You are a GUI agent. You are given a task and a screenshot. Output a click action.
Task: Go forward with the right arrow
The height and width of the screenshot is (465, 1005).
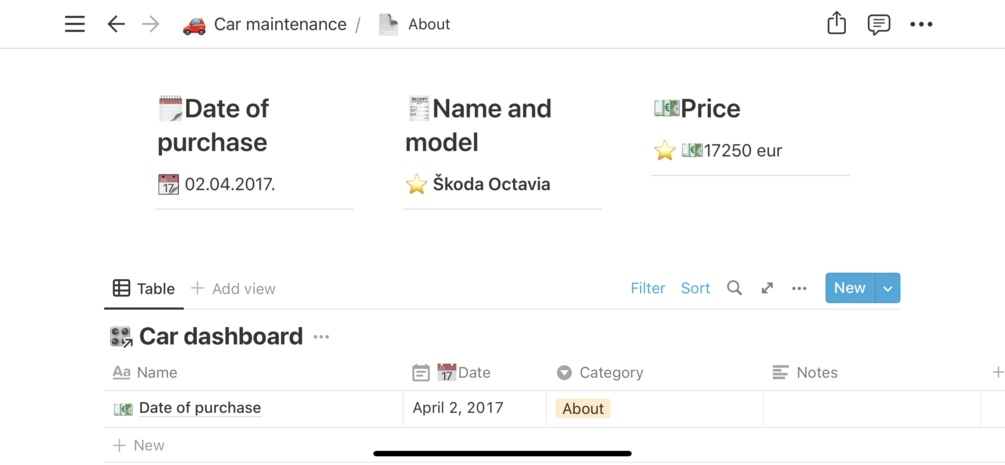tap(151, 24)
